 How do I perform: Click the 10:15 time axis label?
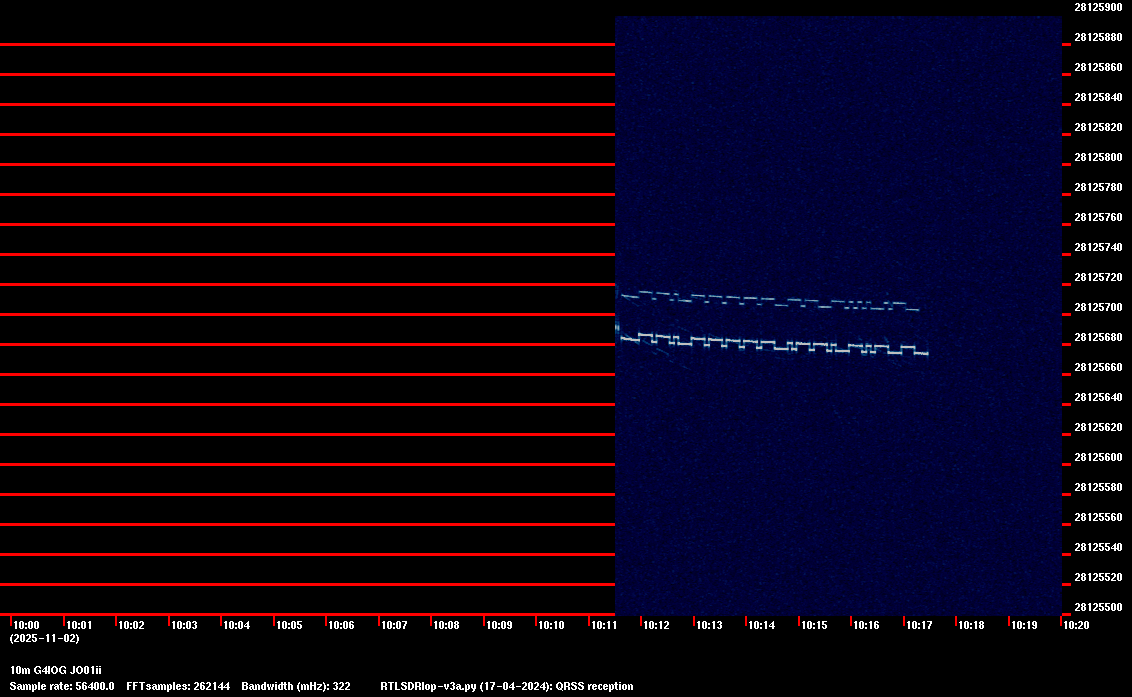(814, 625)
